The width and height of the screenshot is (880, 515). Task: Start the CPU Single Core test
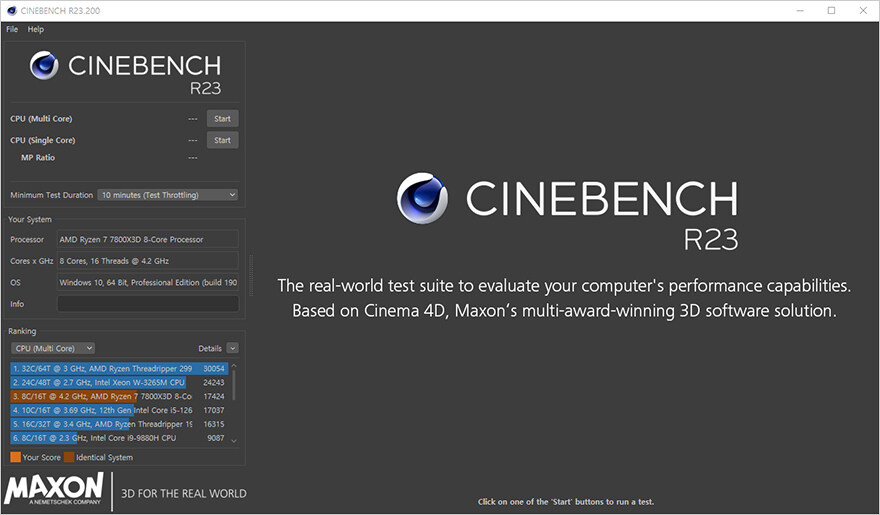pos(222,140)
